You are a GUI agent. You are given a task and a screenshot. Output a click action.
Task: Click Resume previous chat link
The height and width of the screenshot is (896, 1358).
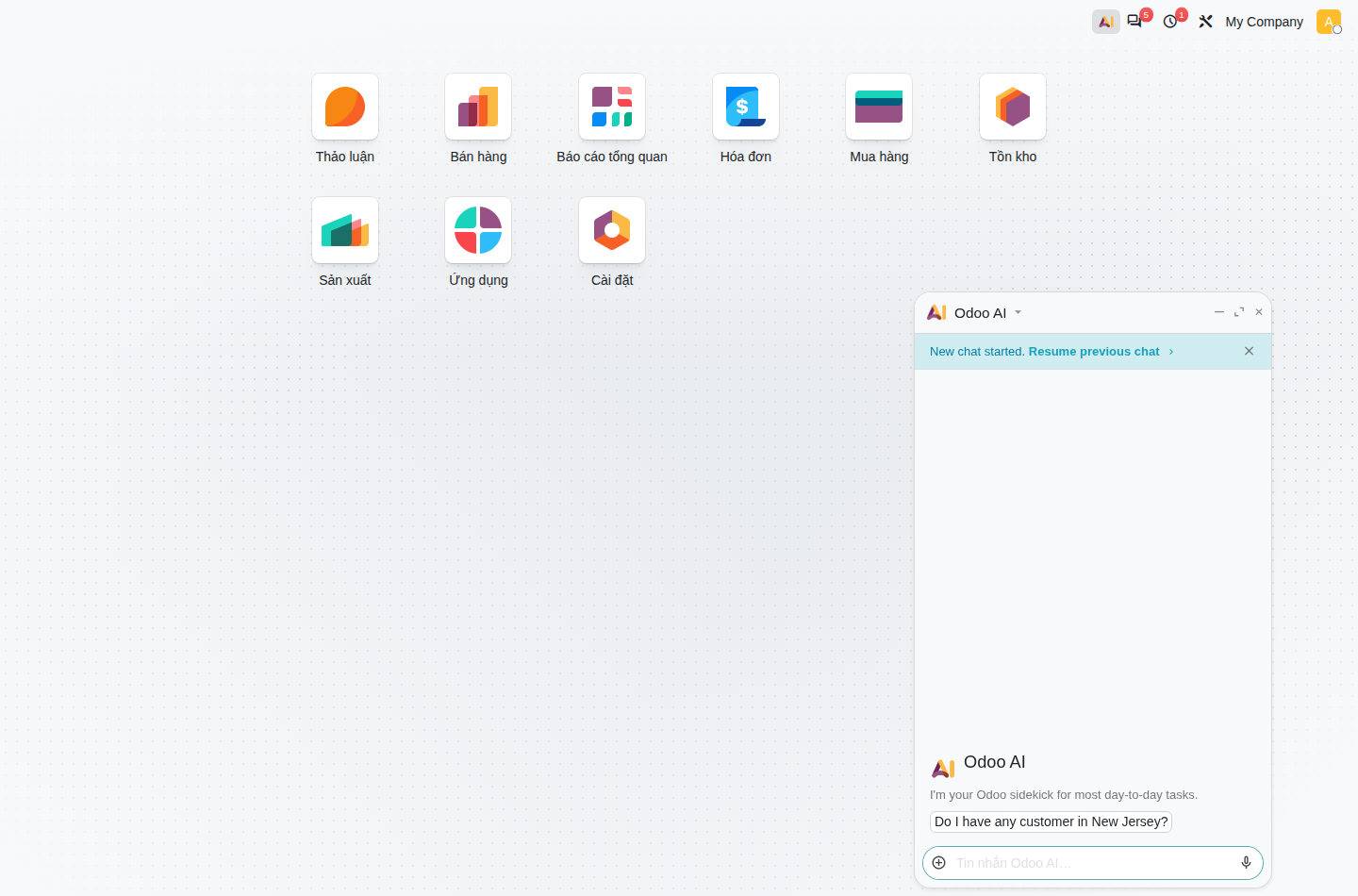point(1094,352)
